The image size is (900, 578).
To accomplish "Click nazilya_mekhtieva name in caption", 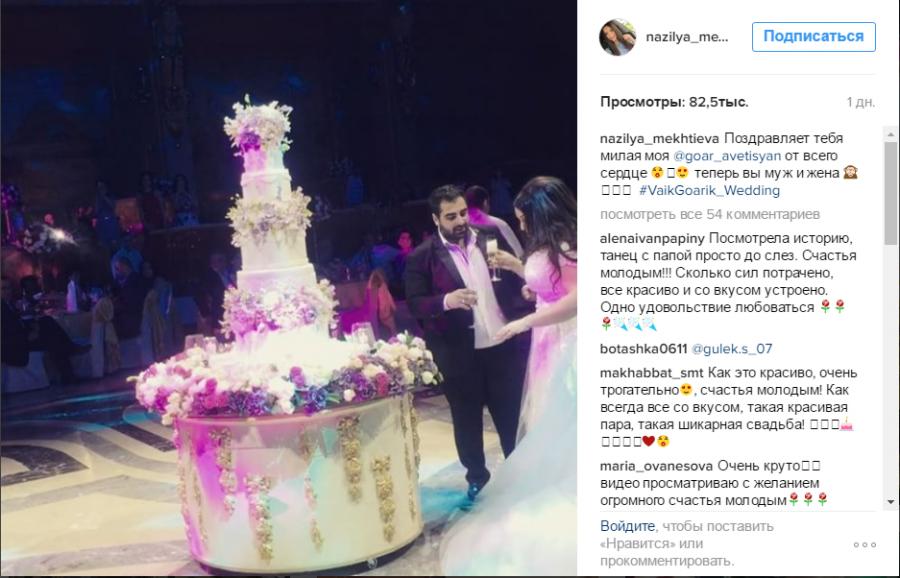I will pos(660,138).
